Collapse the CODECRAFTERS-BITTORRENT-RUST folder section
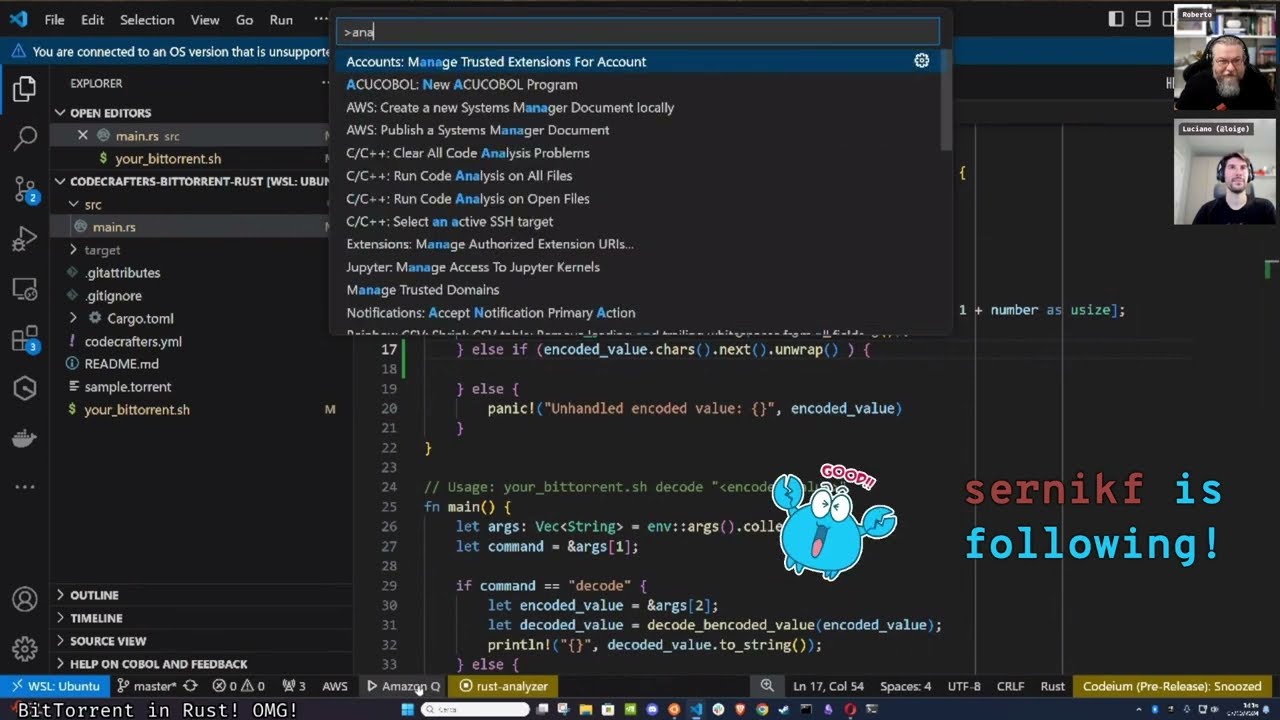 point(60,181)
